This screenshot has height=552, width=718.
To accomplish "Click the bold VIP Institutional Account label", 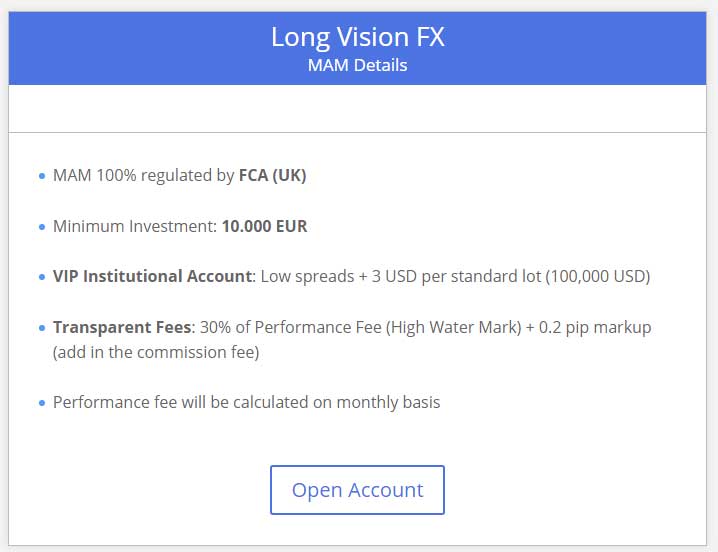I will pos(152,276).
